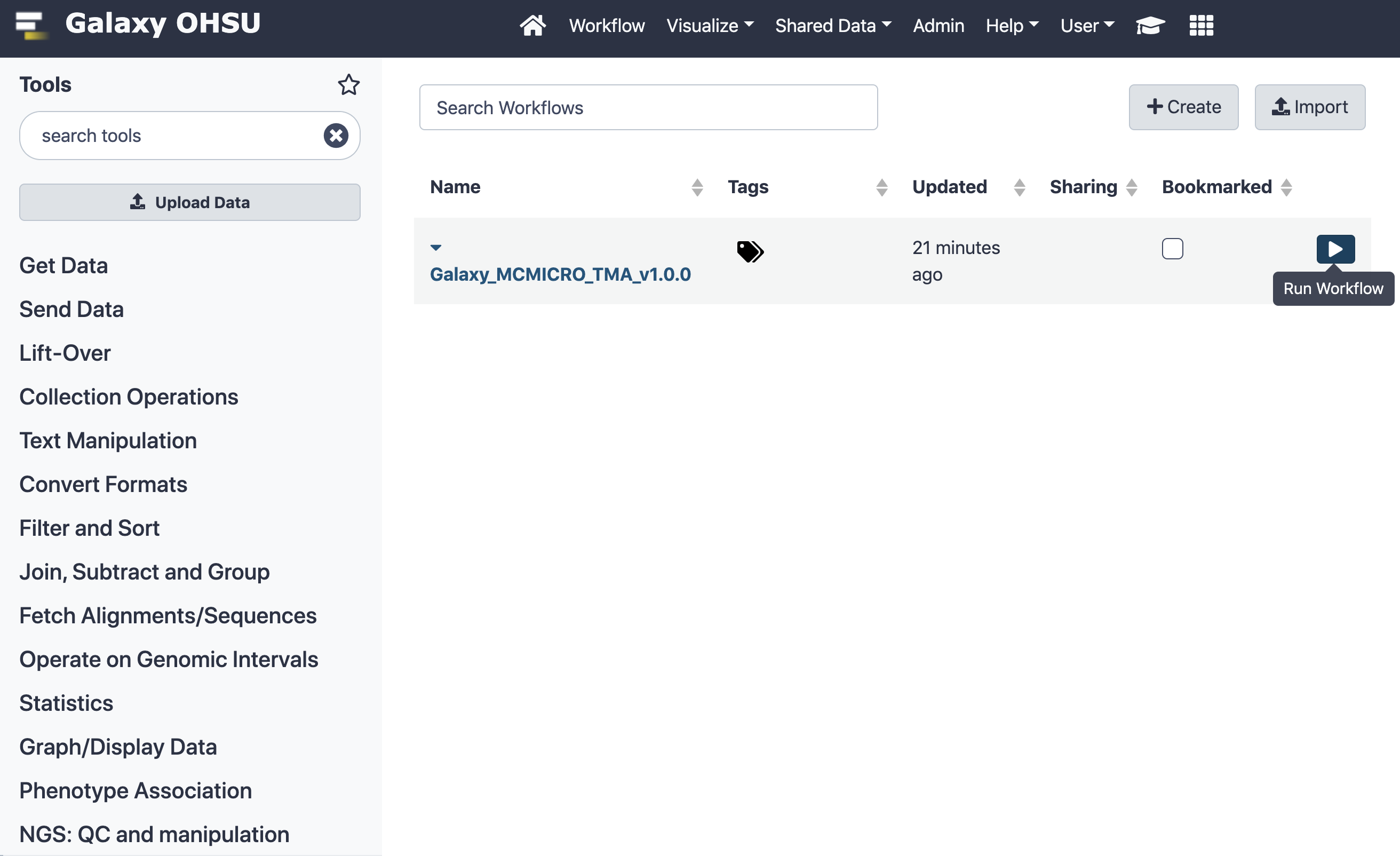Image resolution: width=1400 pixels, height=856 pixels.
Task: Expand the Lift-Over tool section
Action: pyautogui.click(x=65, y=353)
